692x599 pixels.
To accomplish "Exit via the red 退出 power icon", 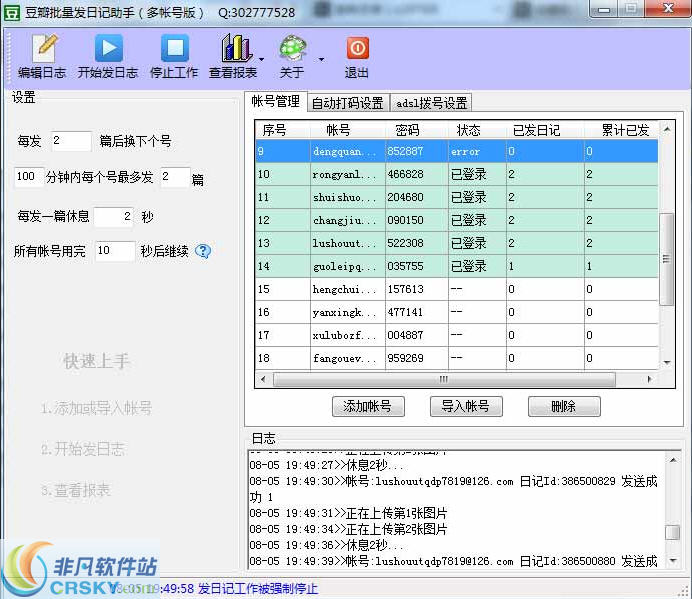I will (x=357, y=56).
